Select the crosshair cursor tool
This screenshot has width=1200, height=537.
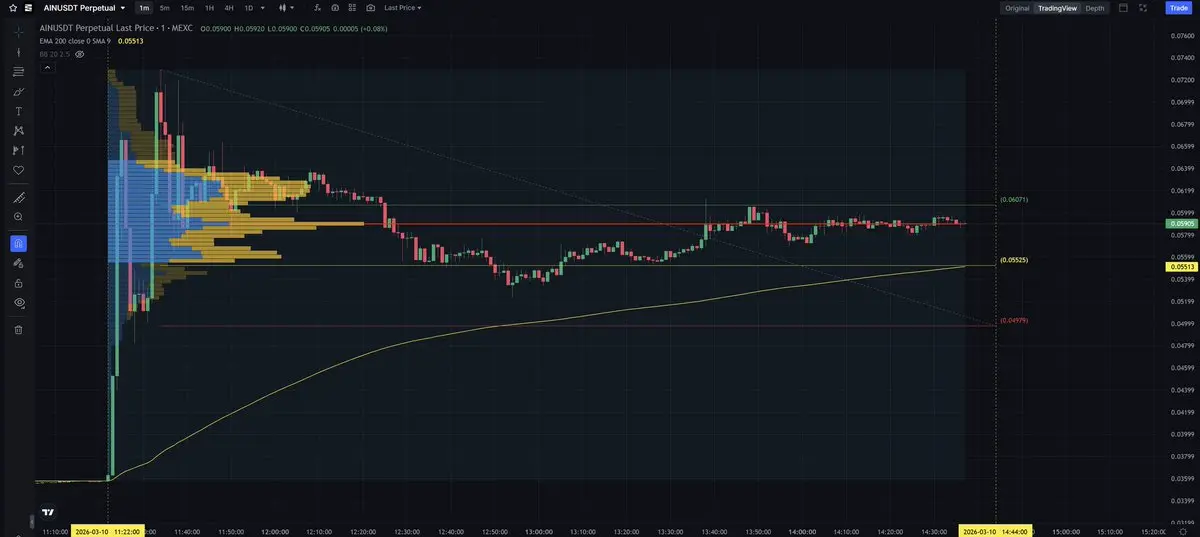click(x=18, y=32)
